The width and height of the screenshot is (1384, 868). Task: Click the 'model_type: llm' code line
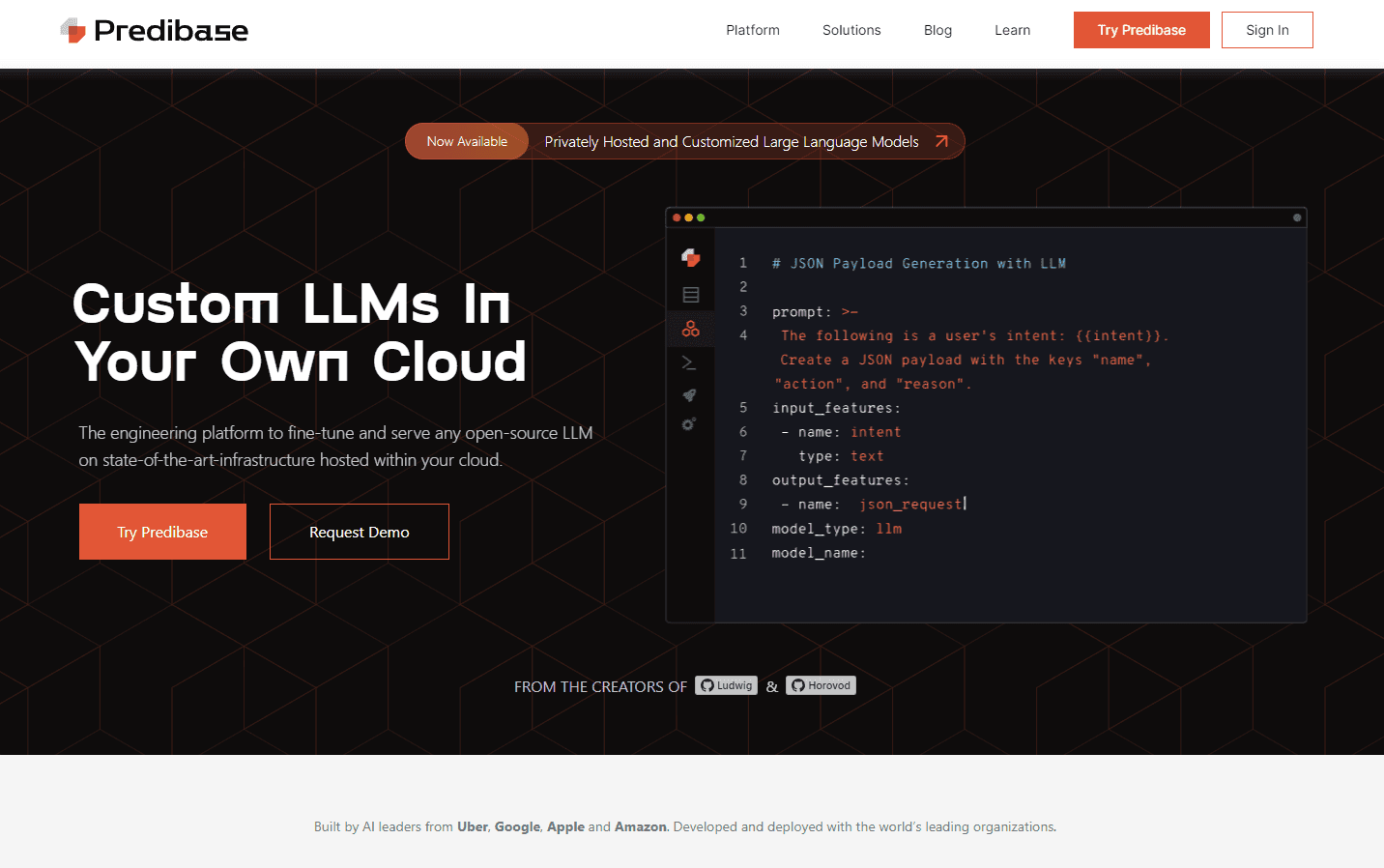837,529
